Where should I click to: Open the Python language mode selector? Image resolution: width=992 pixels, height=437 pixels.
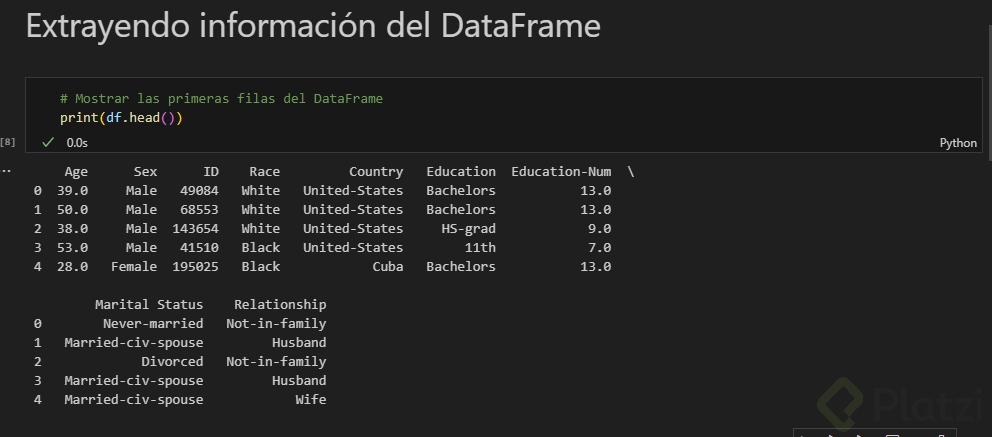[958, 143]
